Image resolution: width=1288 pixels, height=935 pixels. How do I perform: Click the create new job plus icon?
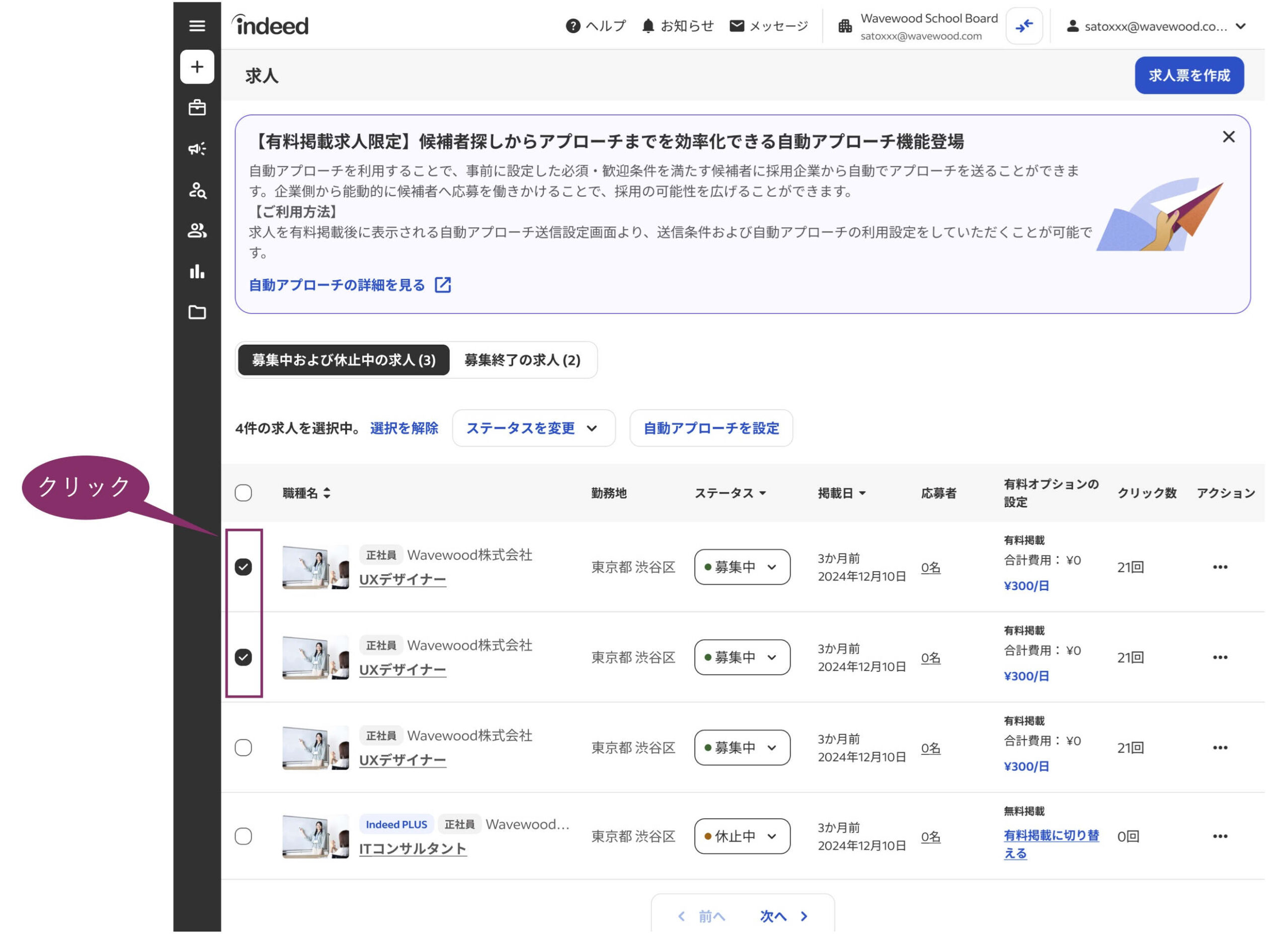click(x=197, y=67)
